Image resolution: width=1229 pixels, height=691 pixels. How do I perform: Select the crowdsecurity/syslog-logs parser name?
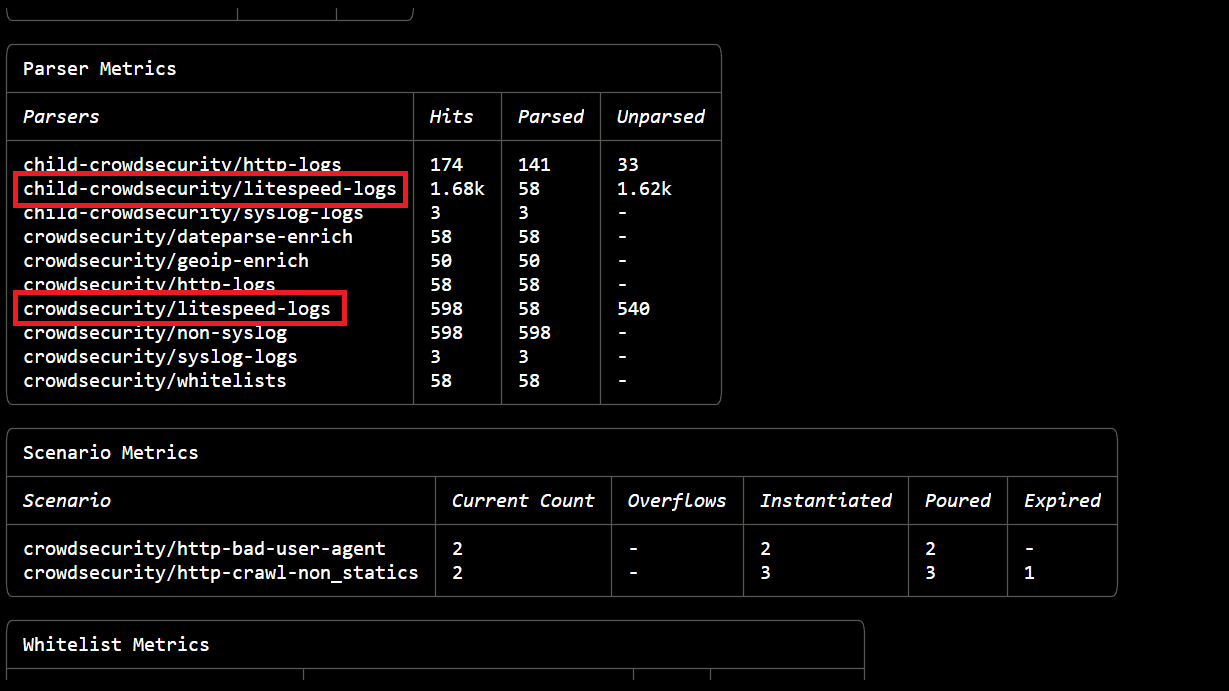(x=160, y=357)
